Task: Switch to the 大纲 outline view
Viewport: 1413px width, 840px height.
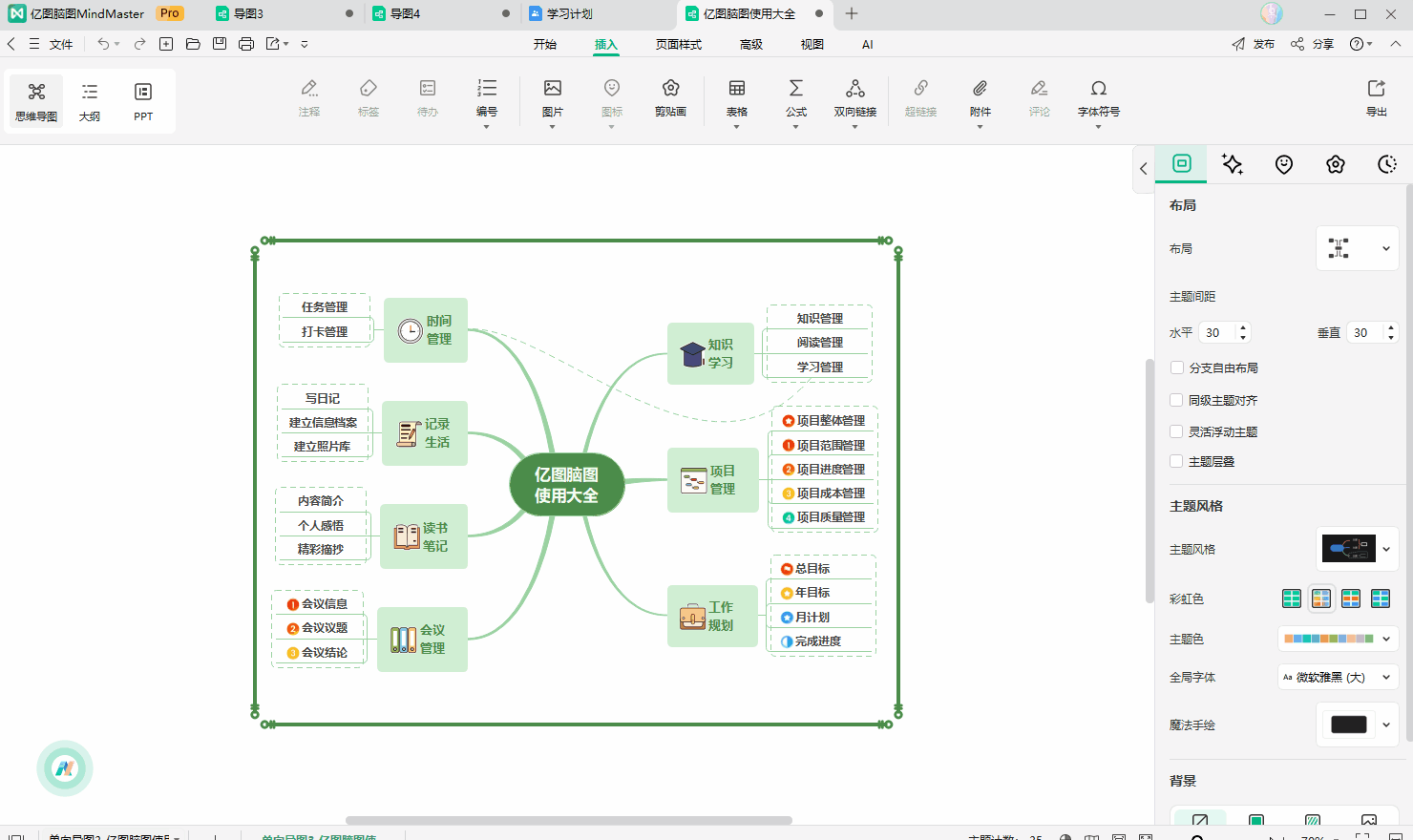Action: (x=90, y=101)
